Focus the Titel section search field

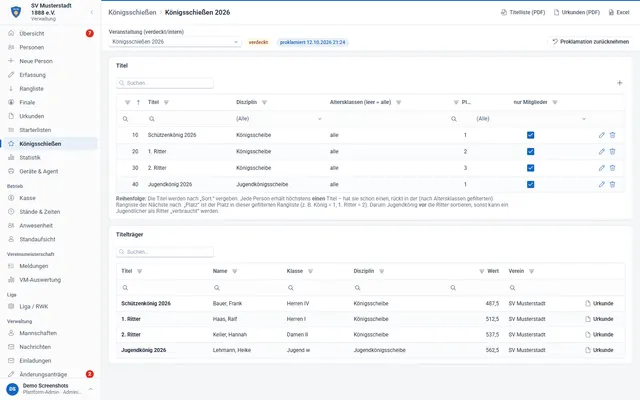coord(165,83)
